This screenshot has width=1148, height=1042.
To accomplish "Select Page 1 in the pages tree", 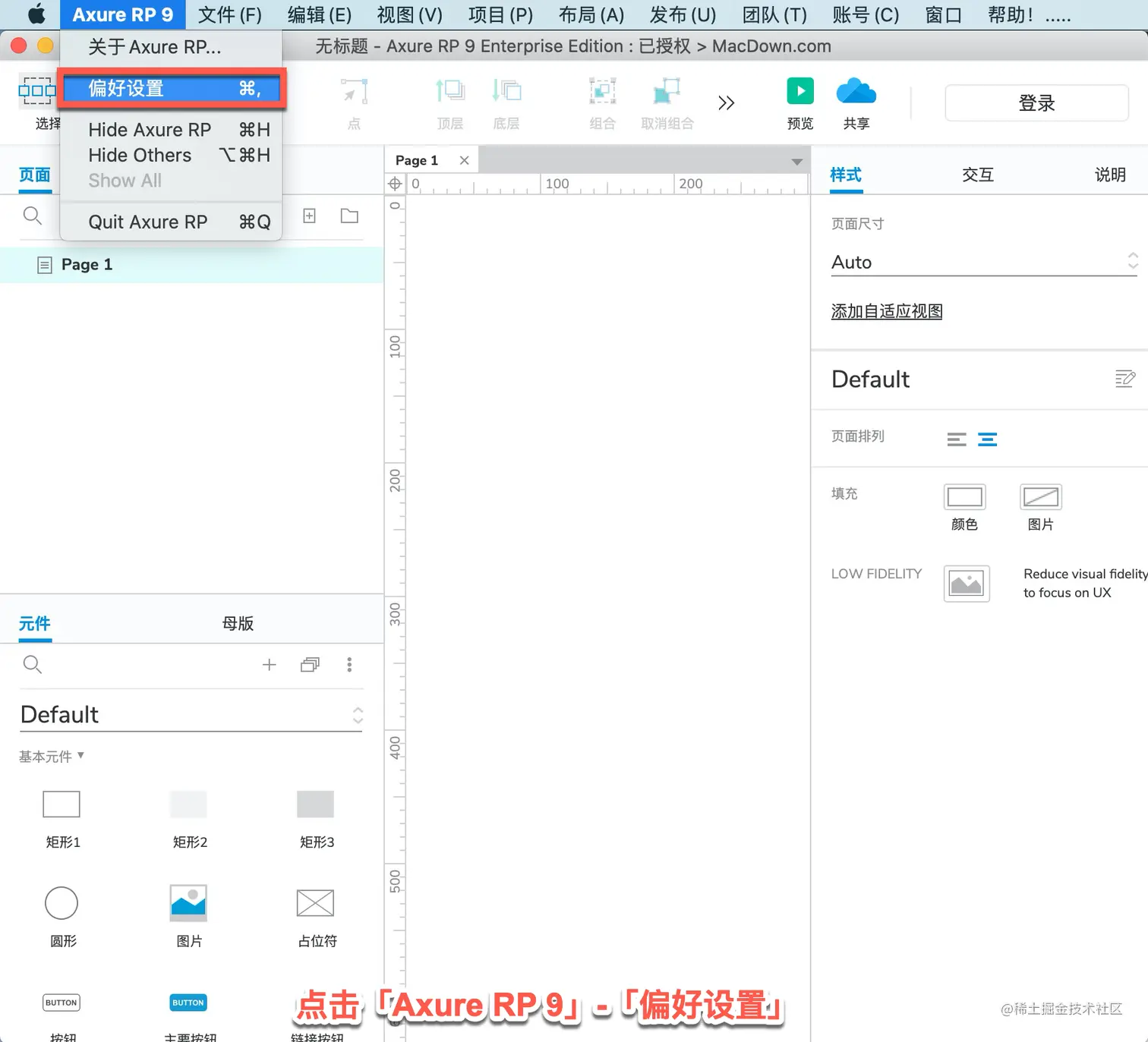I will point(191,265).
